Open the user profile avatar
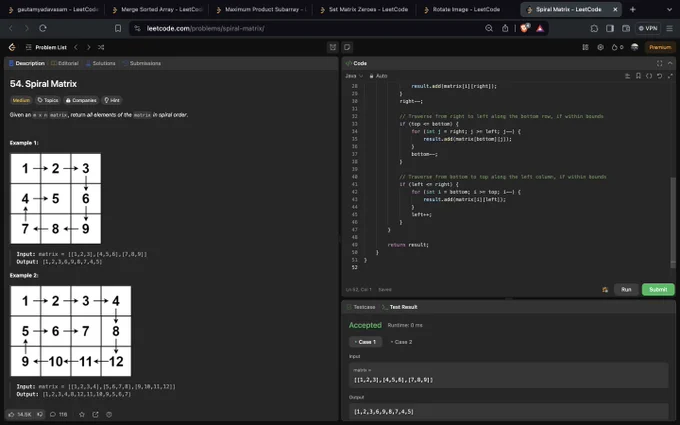Image resolution: width=680 pixels, height=425 pixels. (x=634, y=47)
